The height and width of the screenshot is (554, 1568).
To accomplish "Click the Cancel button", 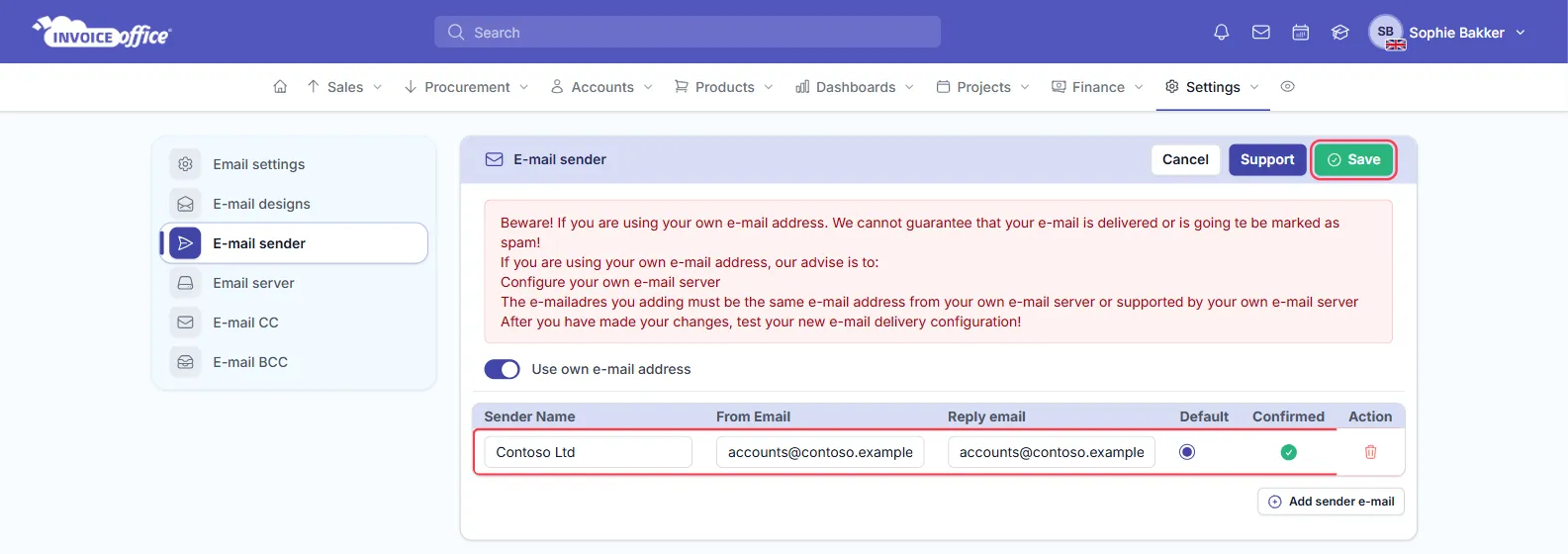I will tap(1185, 159).
